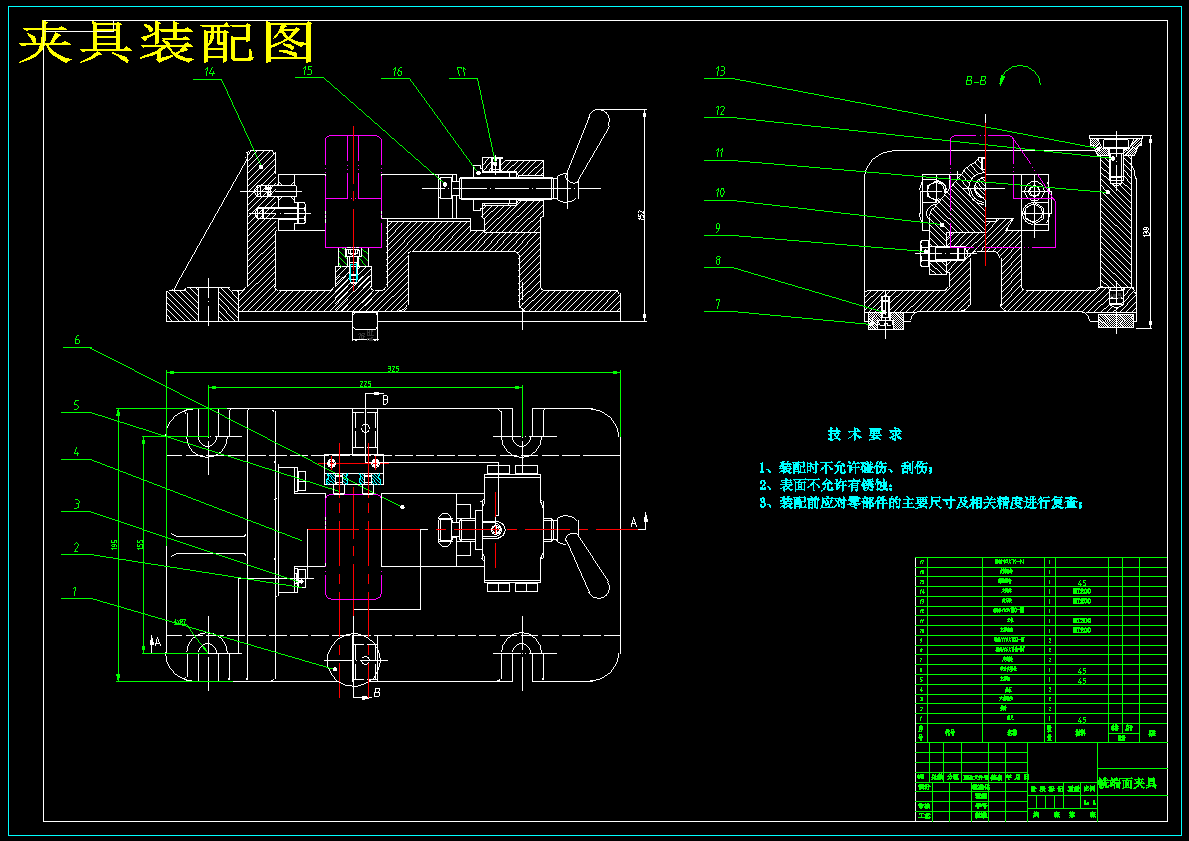Select the 225 dimension text
Viewport: 1189px width, 841px height.
pos(365,384)
